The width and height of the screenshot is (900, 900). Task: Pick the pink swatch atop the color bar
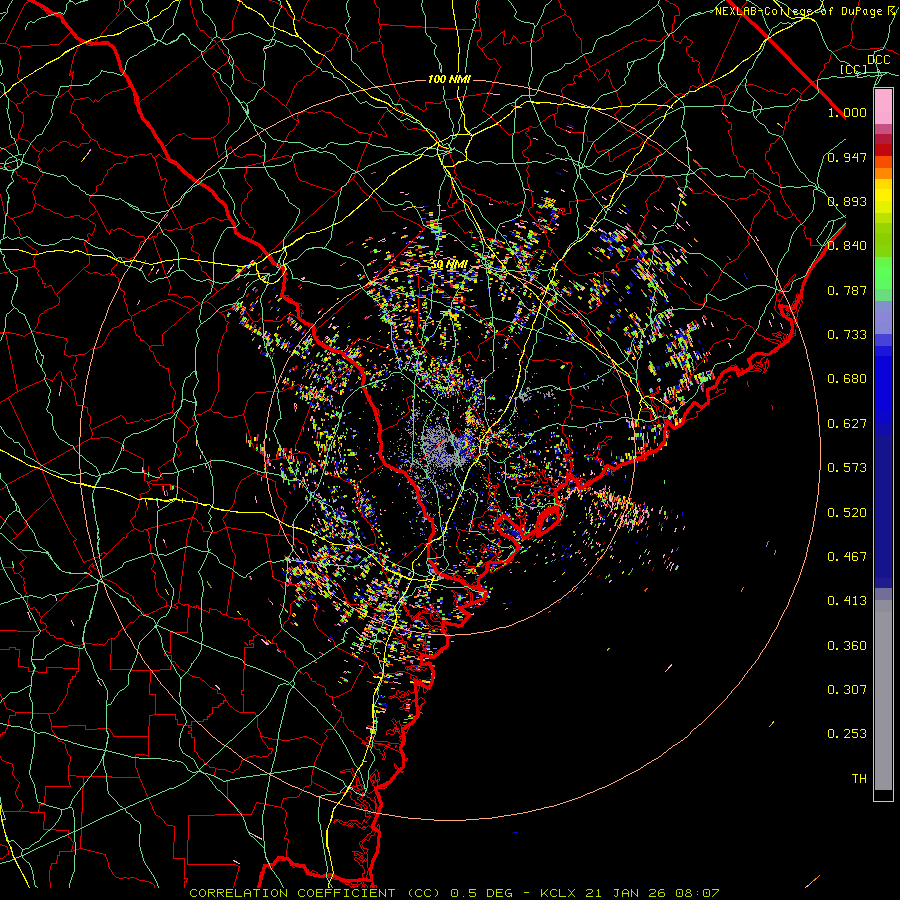883,107
